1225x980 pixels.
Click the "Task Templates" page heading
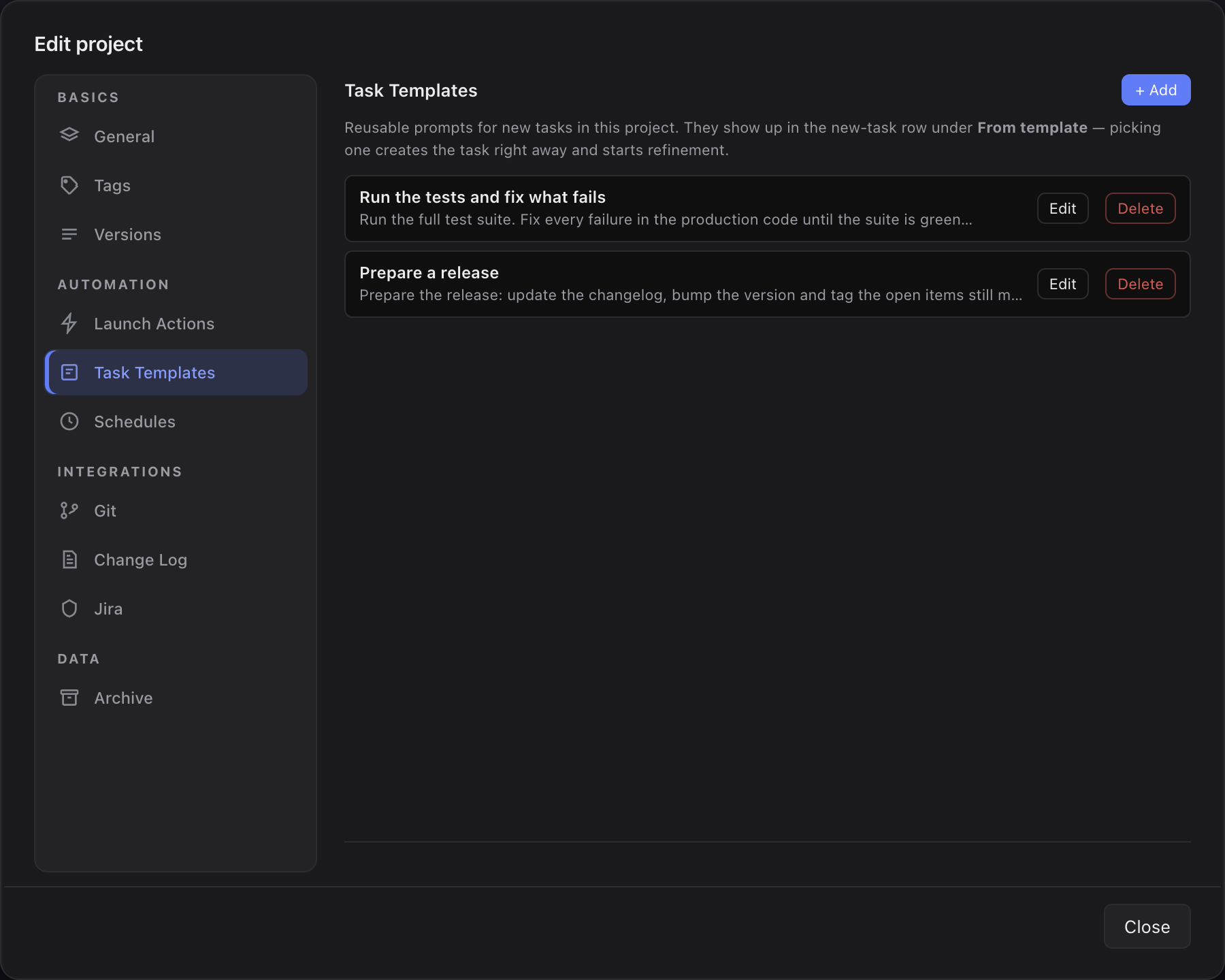(411, 90)
